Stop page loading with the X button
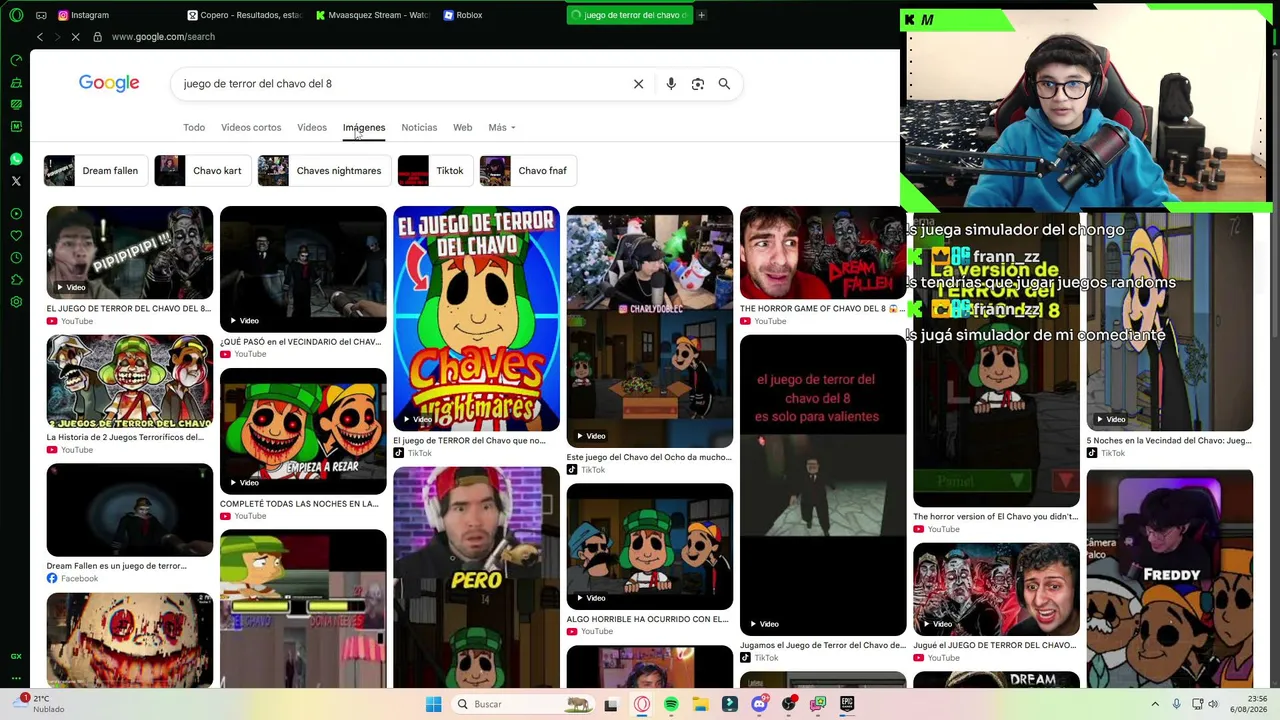 click(75, 37)
